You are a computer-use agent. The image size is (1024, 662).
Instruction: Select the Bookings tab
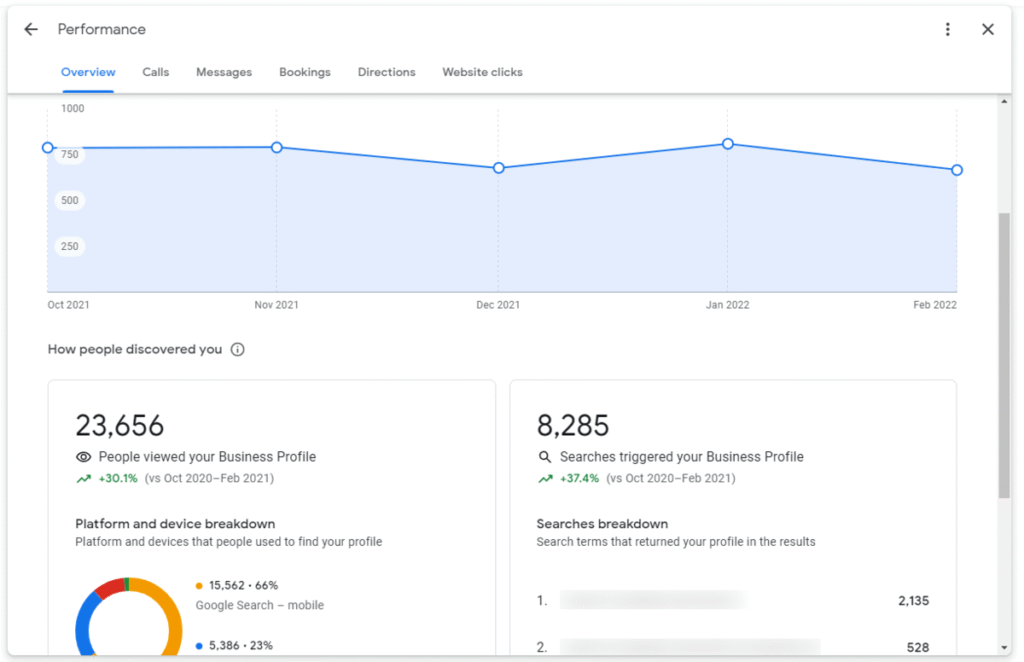[x=304, y=72]
